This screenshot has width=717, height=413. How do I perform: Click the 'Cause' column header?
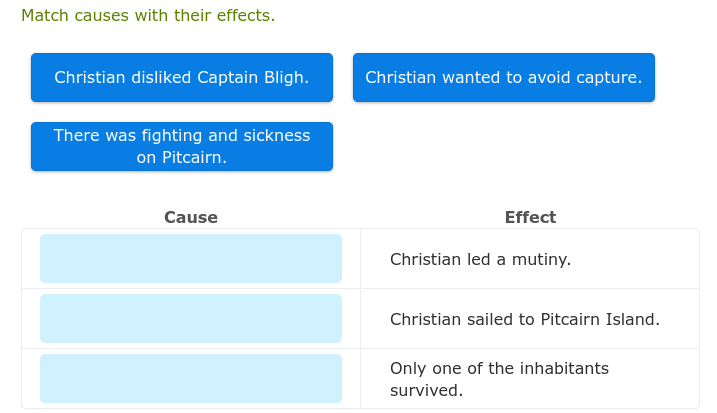(190, 217)
